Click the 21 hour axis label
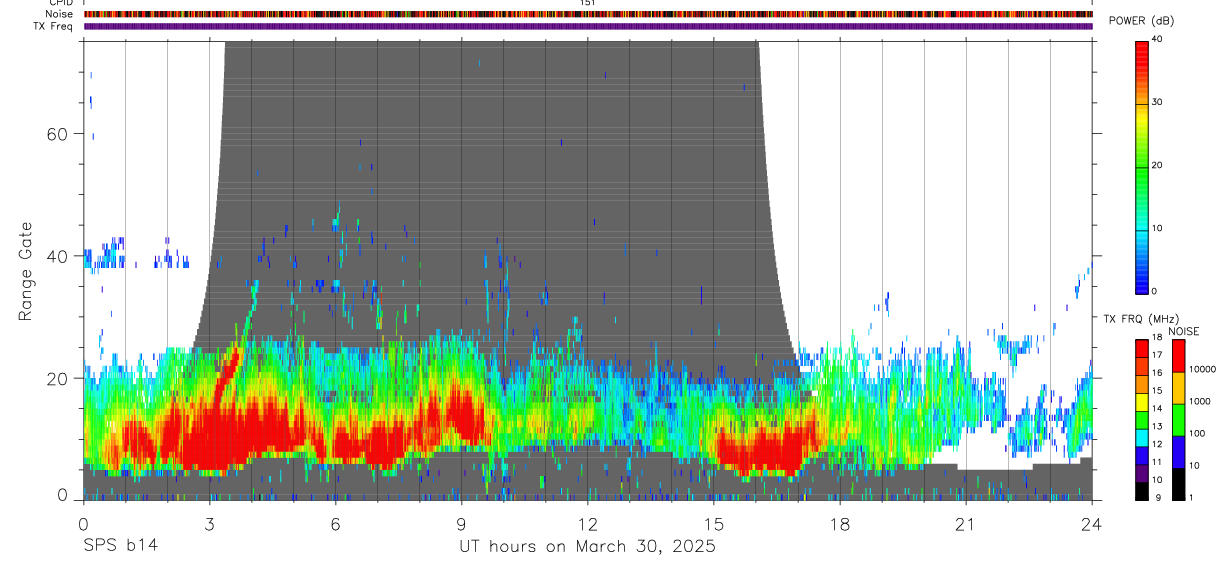The image size is (1228, 567). [965, 524]
